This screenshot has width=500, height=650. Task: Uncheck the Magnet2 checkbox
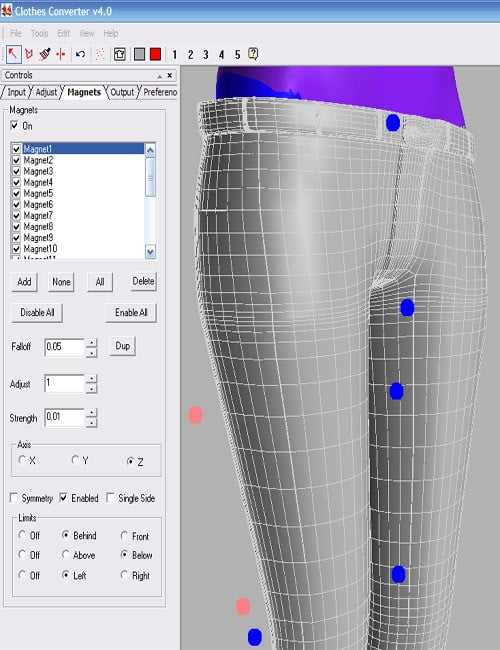[17, 160]
